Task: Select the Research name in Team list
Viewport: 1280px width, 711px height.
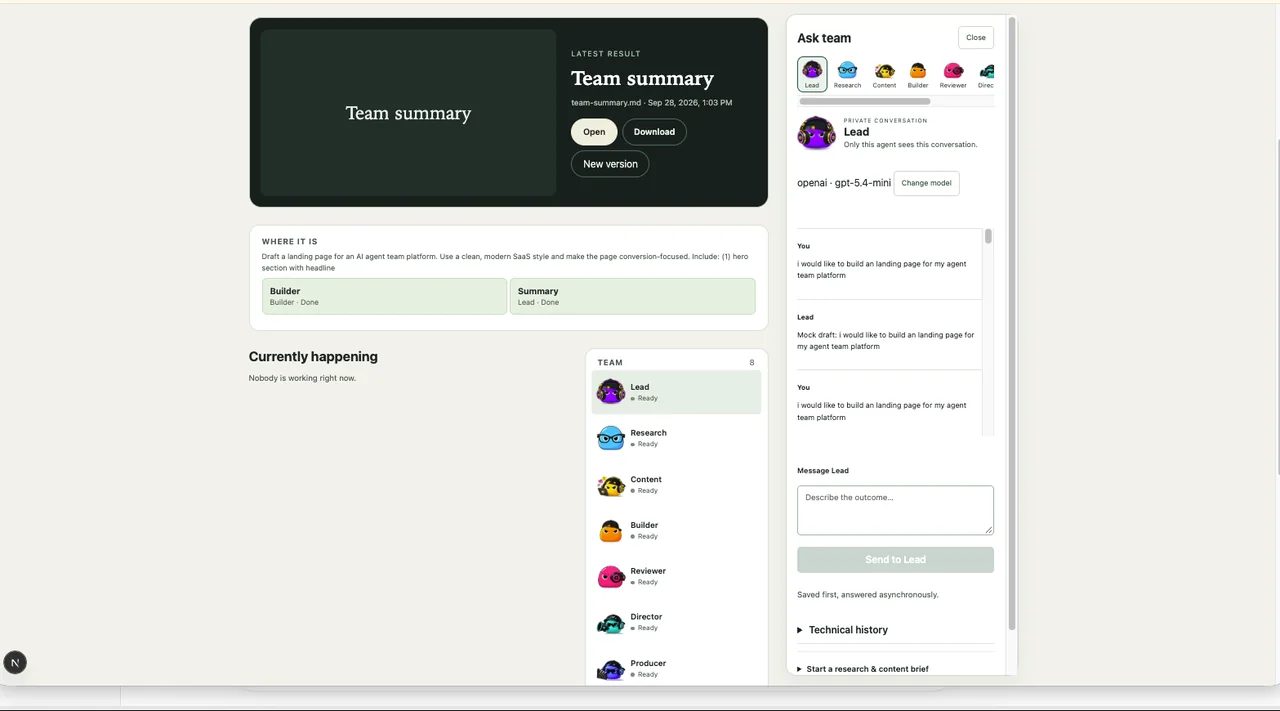Action: click(648, 433)
